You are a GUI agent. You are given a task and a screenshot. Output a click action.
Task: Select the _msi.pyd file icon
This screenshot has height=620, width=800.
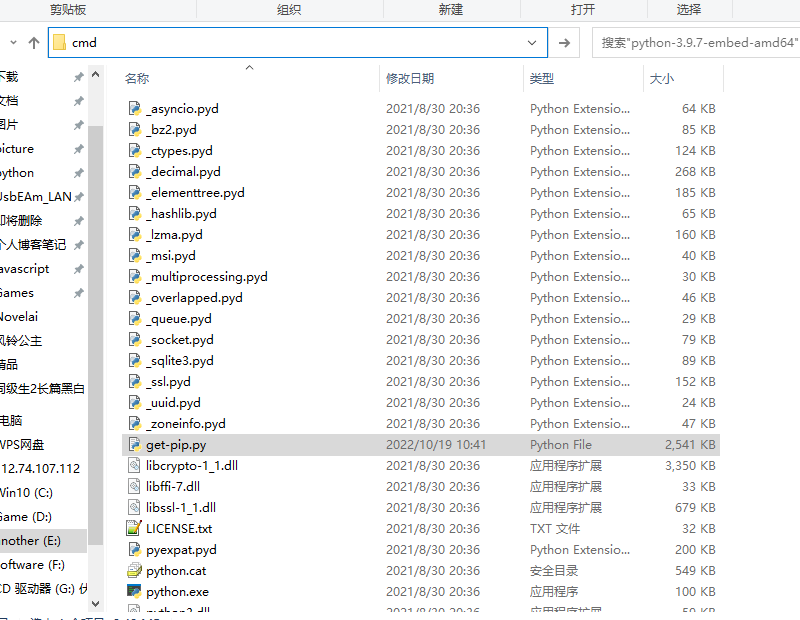coord(134,255)
